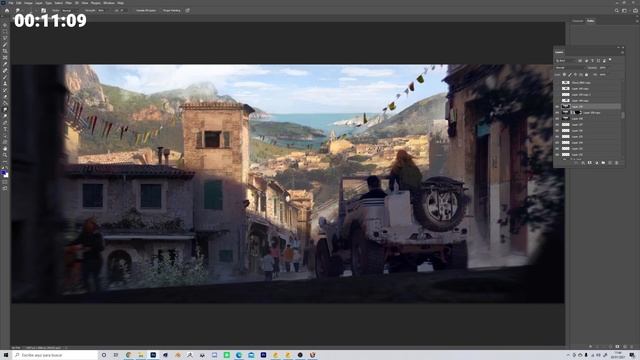Collapse the Layers panel with double-arrow icon

pyautogui.click(x=618, y=47)
